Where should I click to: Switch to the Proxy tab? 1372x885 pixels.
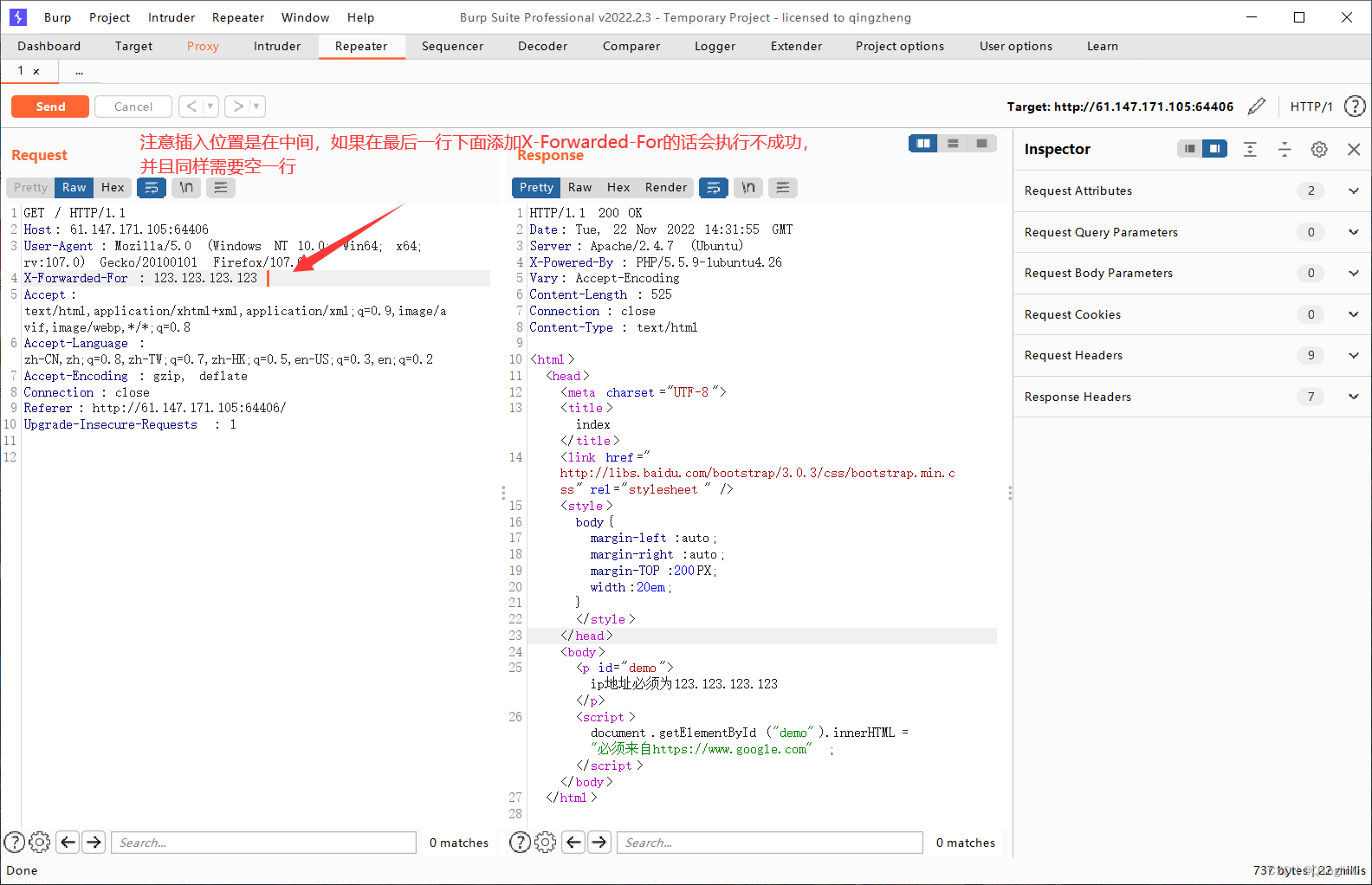[203, 46]
